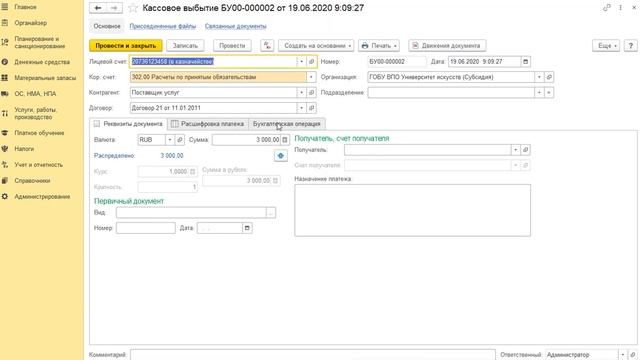The width and height of the screenshot is (640, 360).
Task: Open Получатель linked item icon
Action: (526, 150)
